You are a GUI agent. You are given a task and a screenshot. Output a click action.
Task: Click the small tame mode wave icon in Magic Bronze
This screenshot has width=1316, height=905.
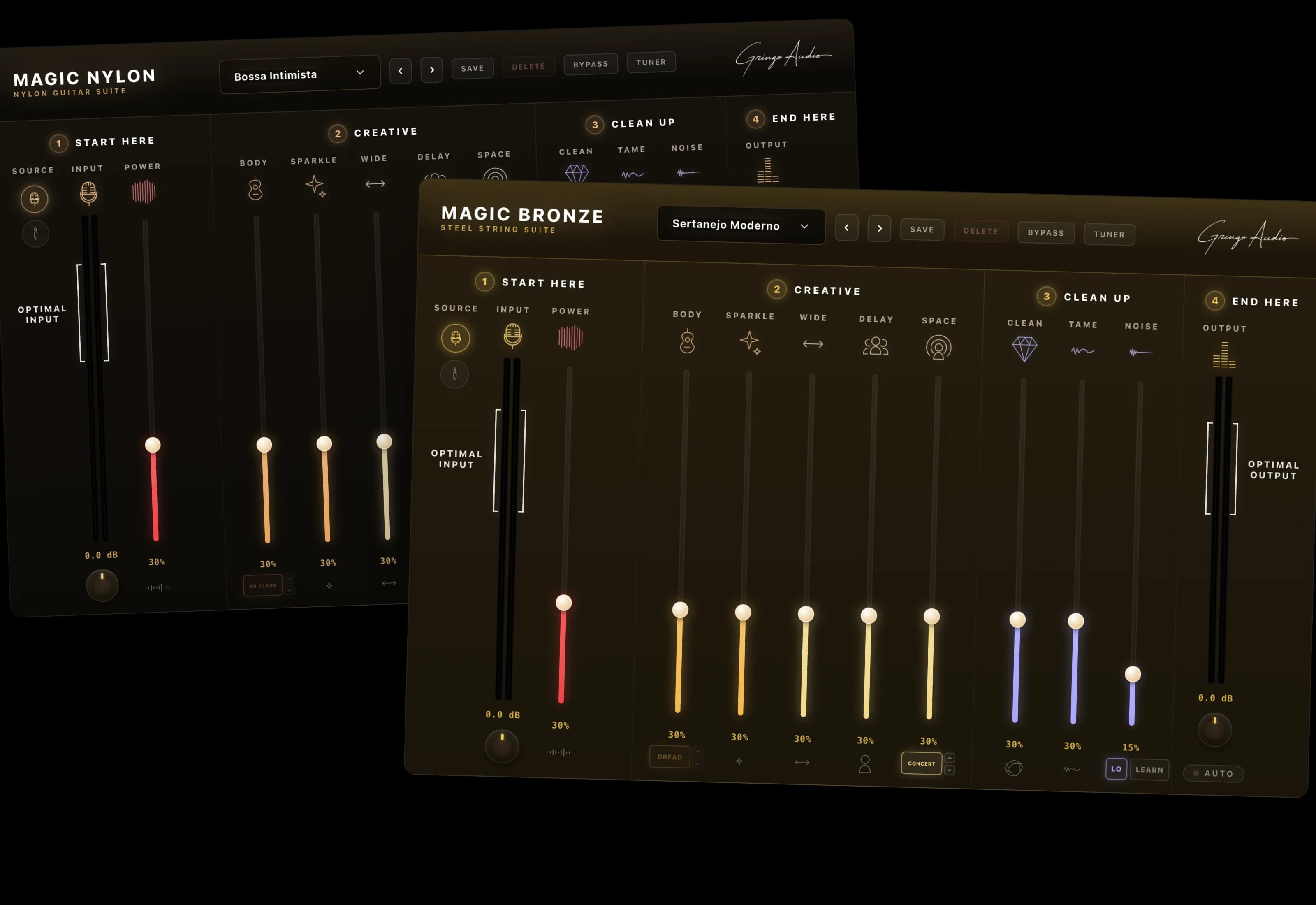coord(1072,770)
